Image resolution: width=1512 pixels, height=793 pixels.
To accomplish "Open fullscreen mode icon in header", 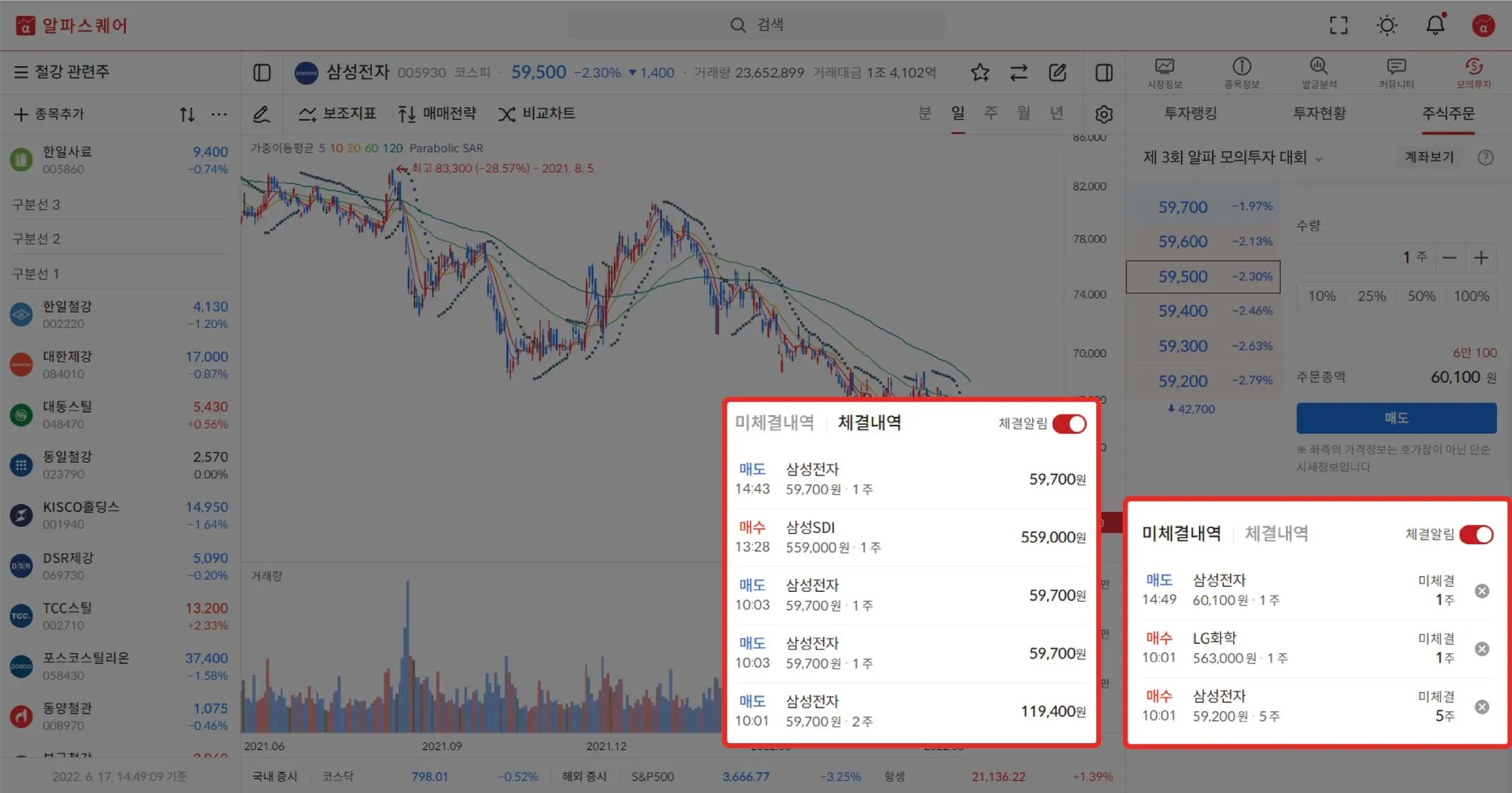I will [x=1339, y=25].
